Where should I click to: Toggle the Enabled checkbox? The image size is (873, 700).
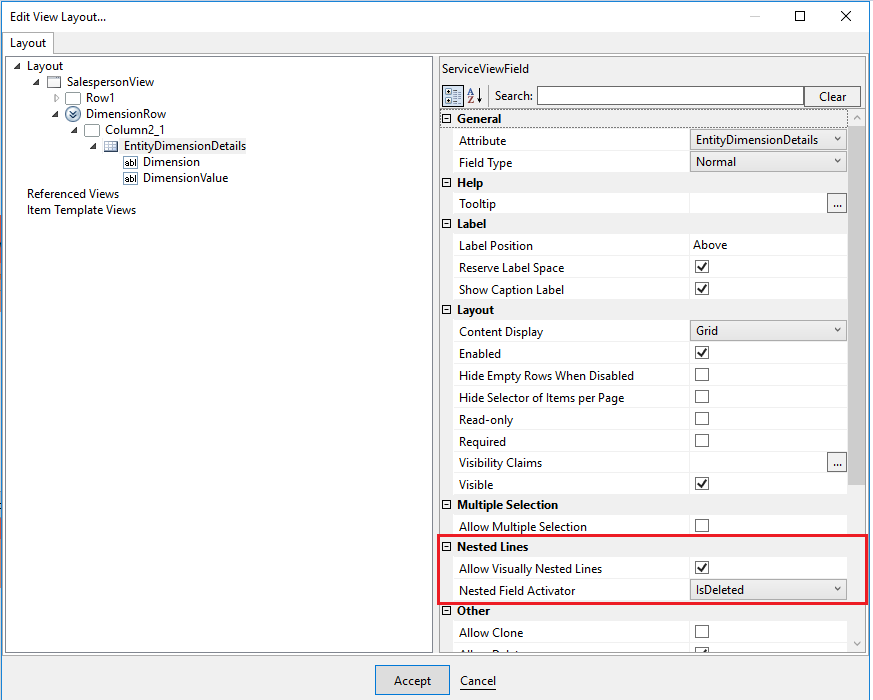(702, 353)
